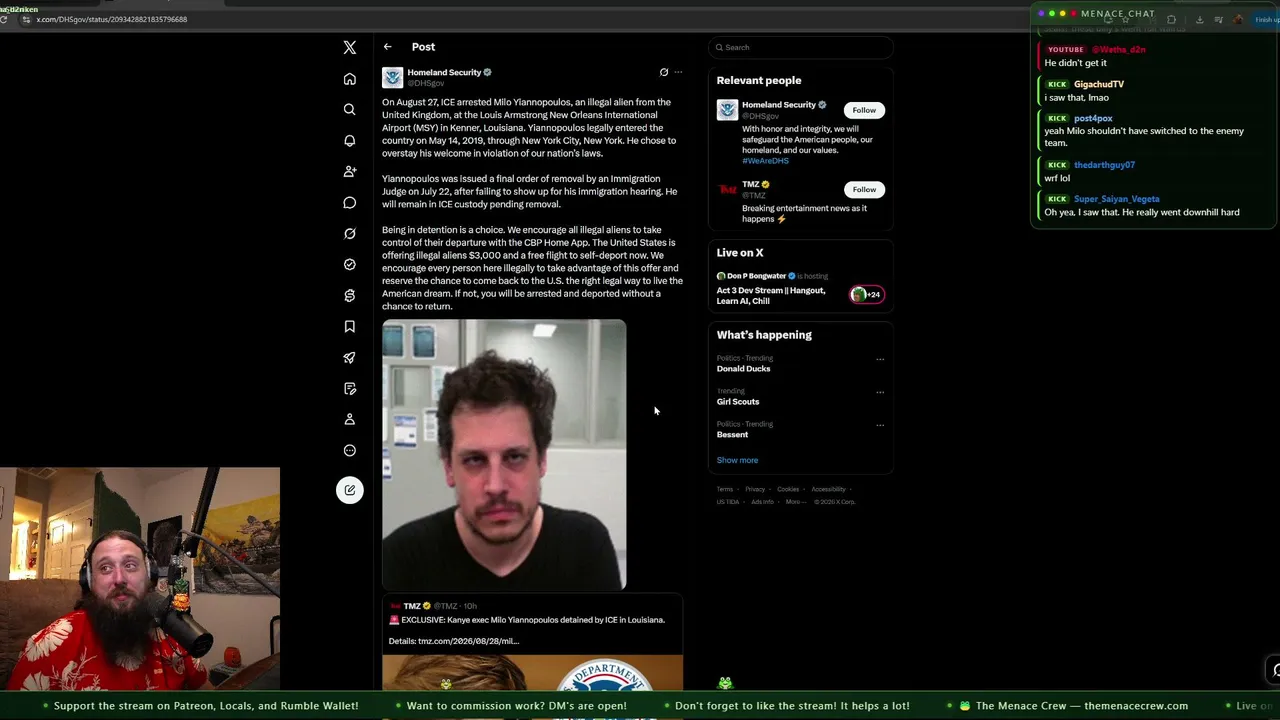Open the mugshot photo in the post
Image resolution: width=1280 pixels, height=720 pixels.
(504, 454)
